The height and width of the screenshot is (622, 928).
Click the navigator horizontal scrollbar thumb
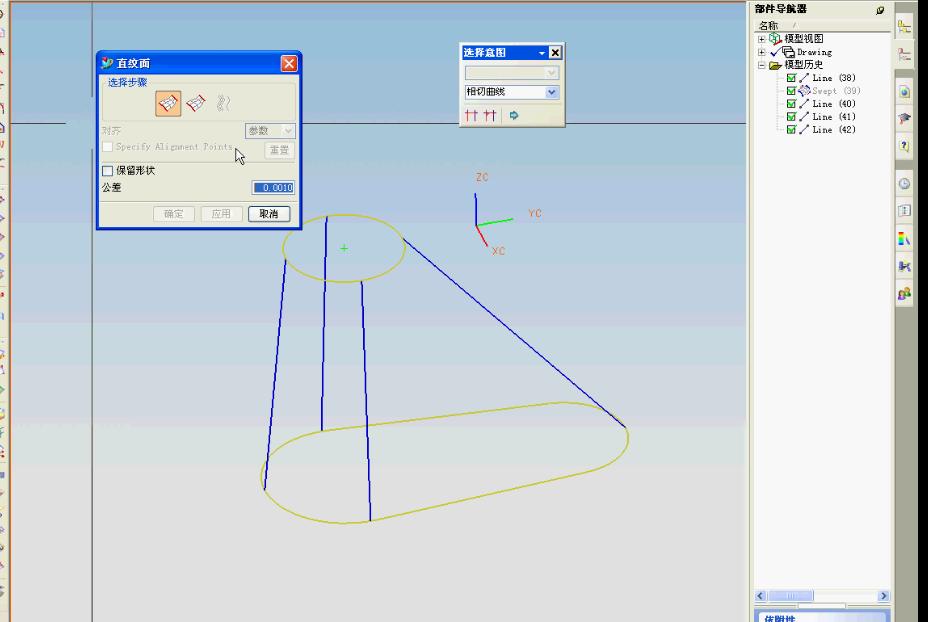791,596
